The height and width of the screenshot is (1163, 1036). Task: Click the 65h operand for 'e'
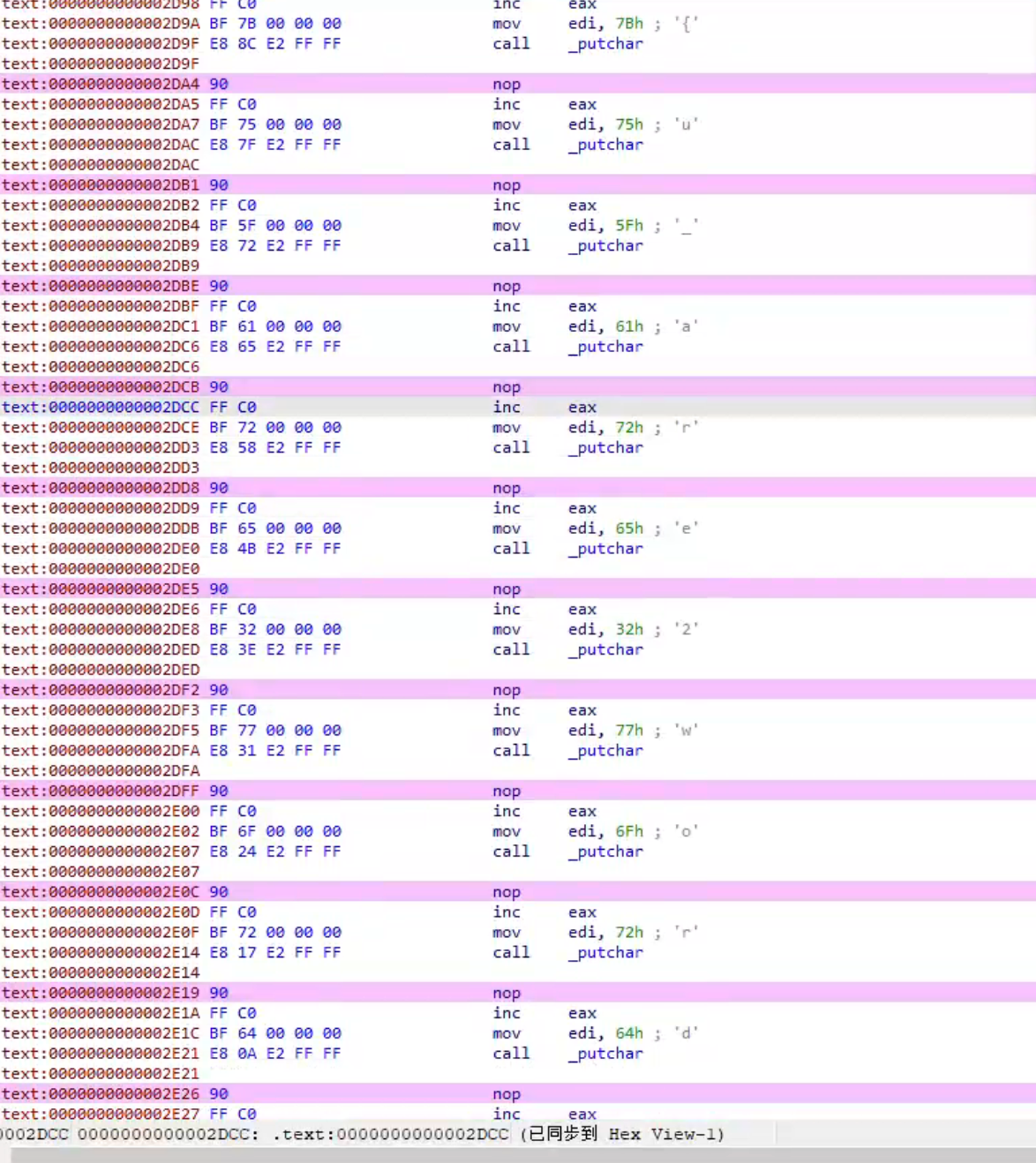pos(629,529)
